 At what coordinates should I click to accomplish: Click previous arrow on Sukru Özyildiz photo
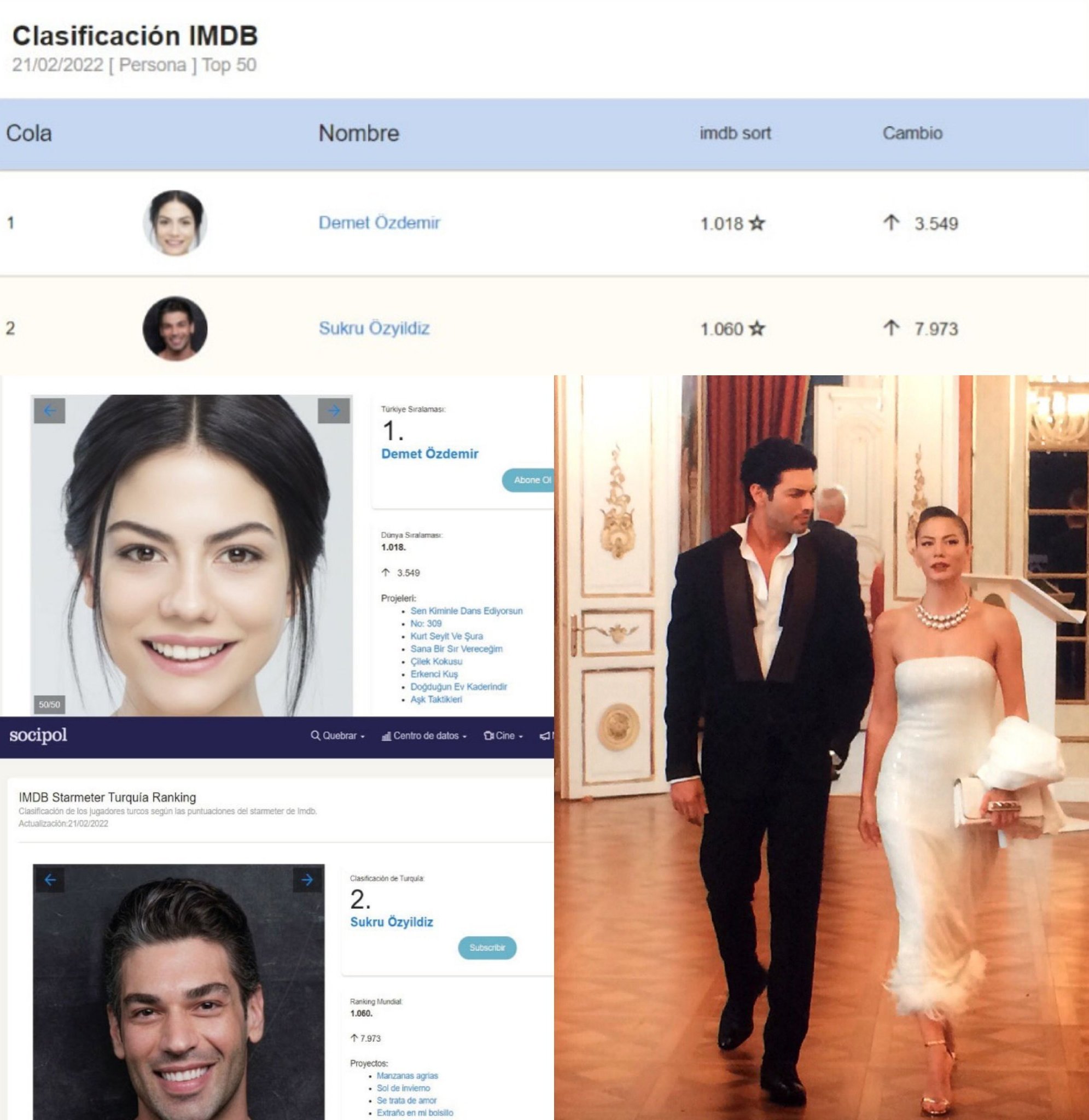[50, 880]
